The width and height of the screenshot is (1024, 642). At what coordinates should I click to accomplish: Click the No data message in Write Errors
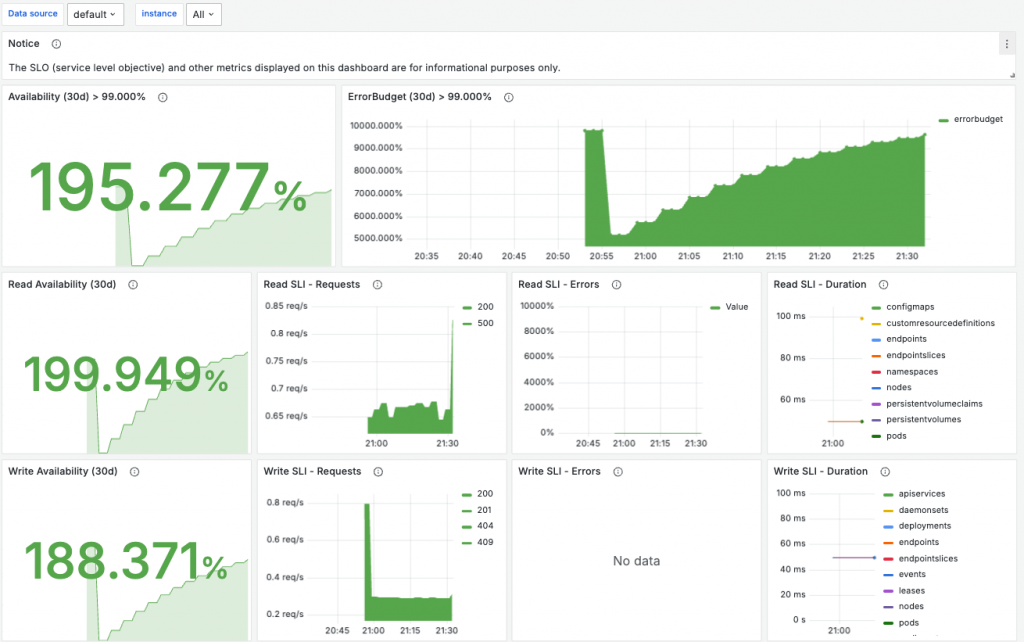click(636, 561)
